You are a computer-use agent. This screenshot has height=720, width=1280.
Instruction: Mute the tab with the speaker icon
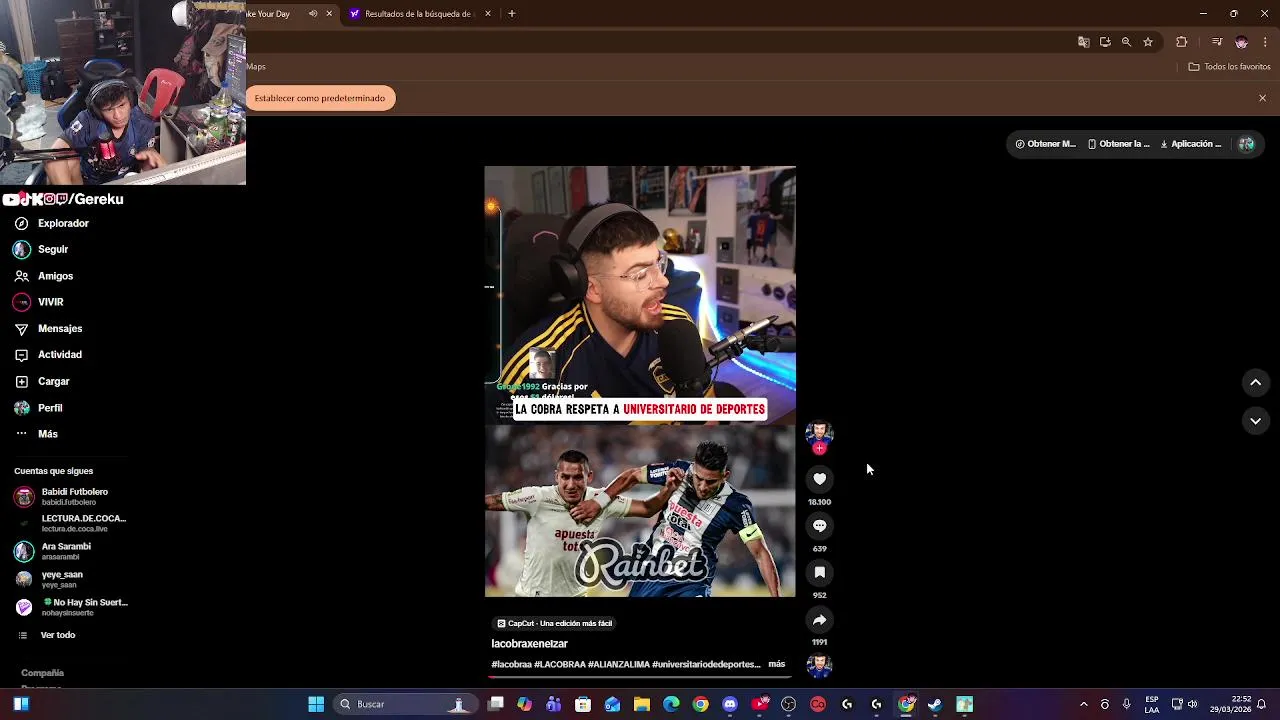pos(313,14)
